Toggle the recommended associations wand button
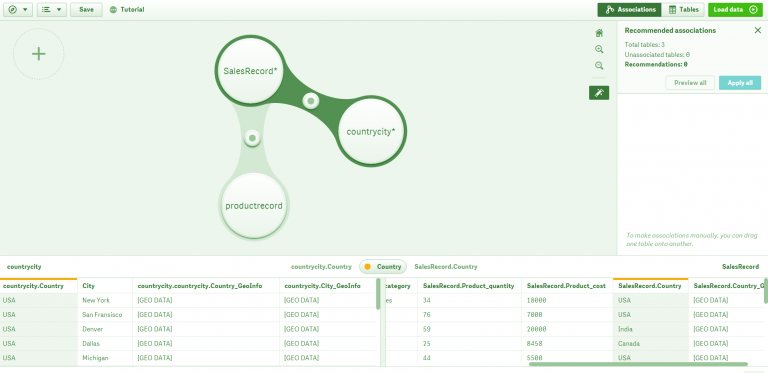 [x=599, y=93]
